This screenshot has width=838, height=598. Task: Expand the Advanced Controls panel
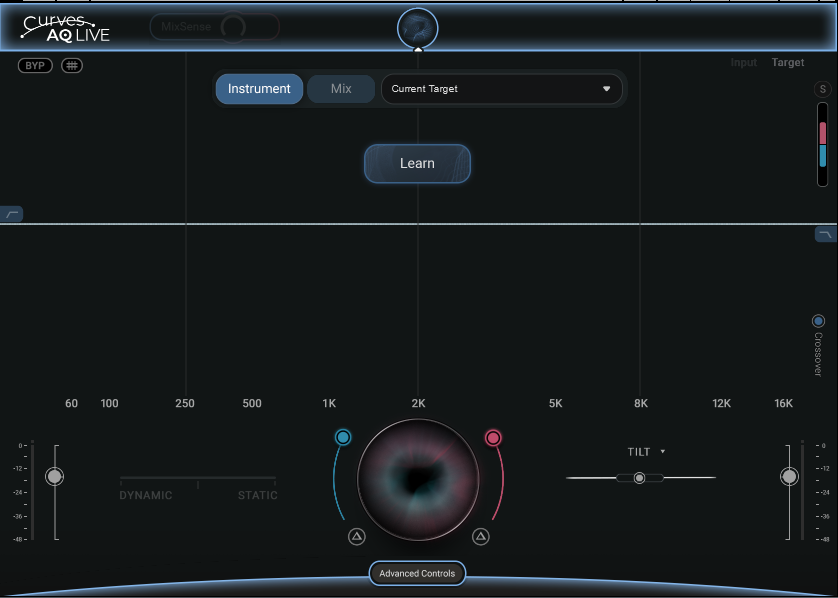(417, 573)
